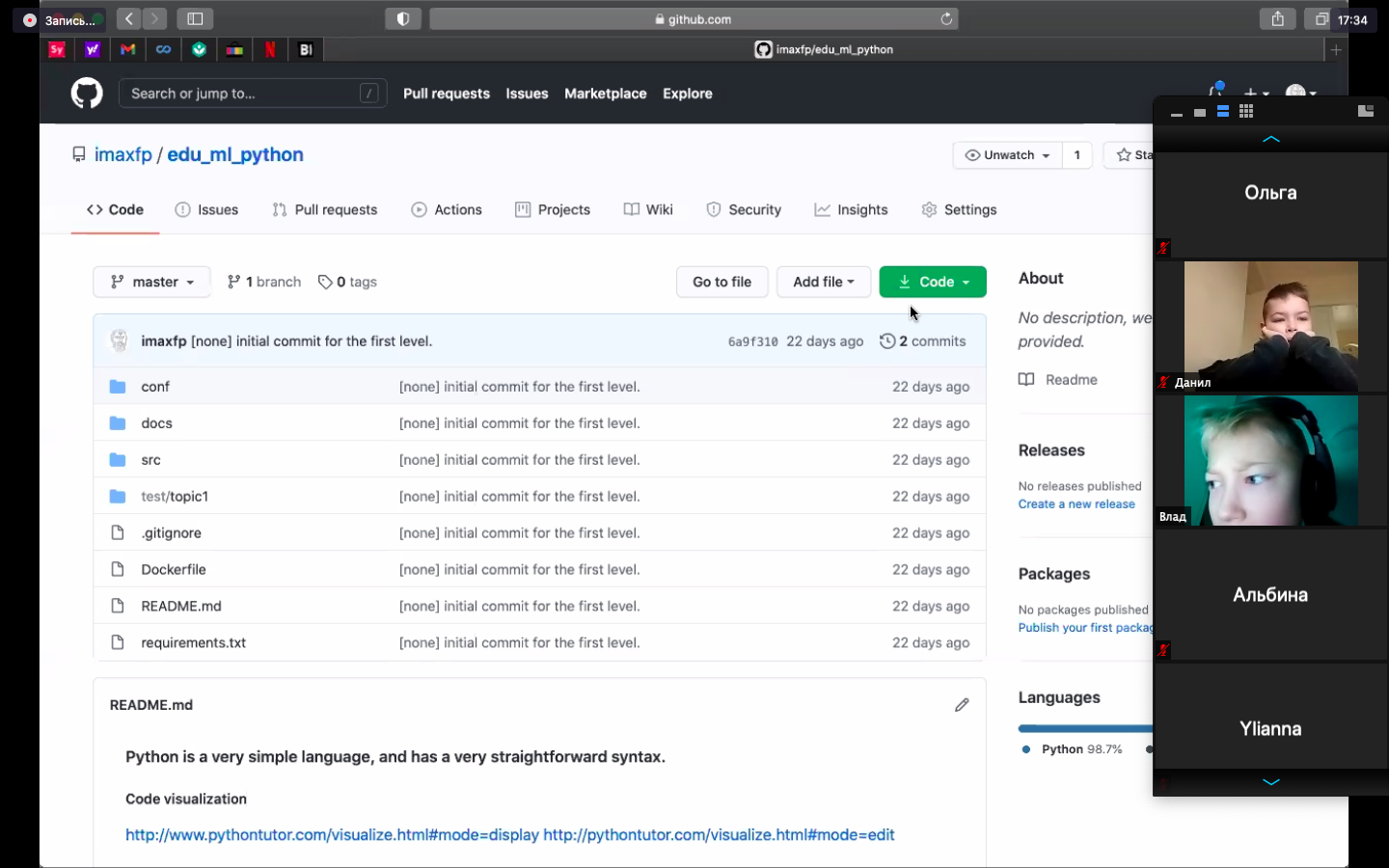The image size is (1389, 868).
Task: Switch Zoom to the grid gallery view
Action: tap(1246, 112)
